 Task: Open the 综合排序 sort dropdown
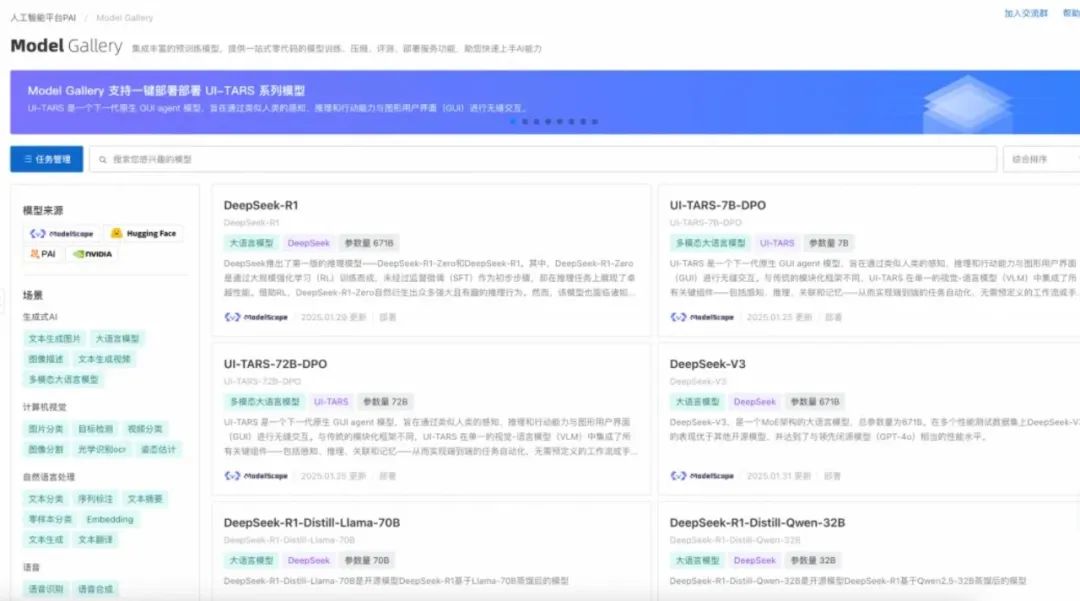[x=1040, y=159]
